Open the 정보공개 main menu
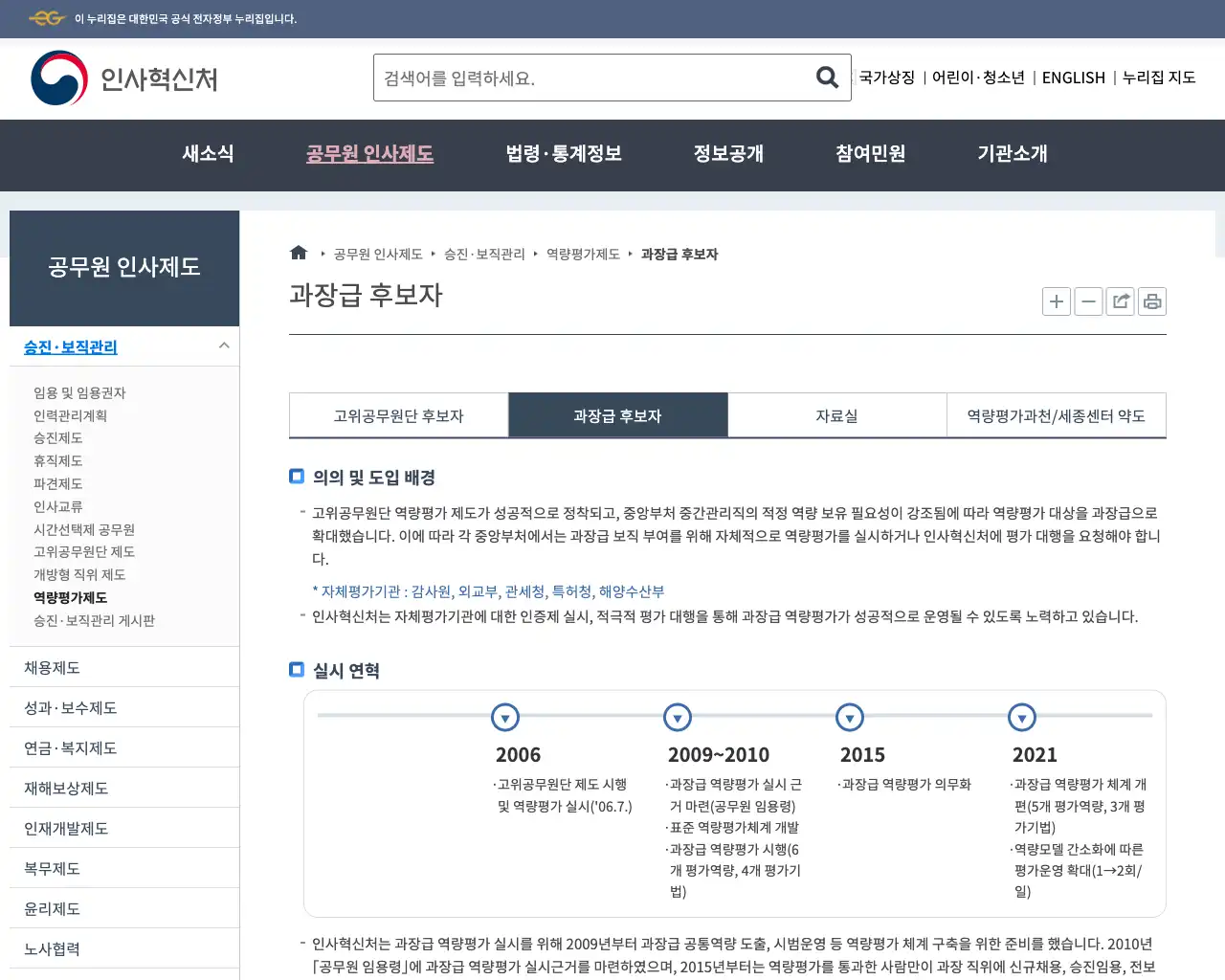The image size is (1225, 980). [x=728, y=154]
